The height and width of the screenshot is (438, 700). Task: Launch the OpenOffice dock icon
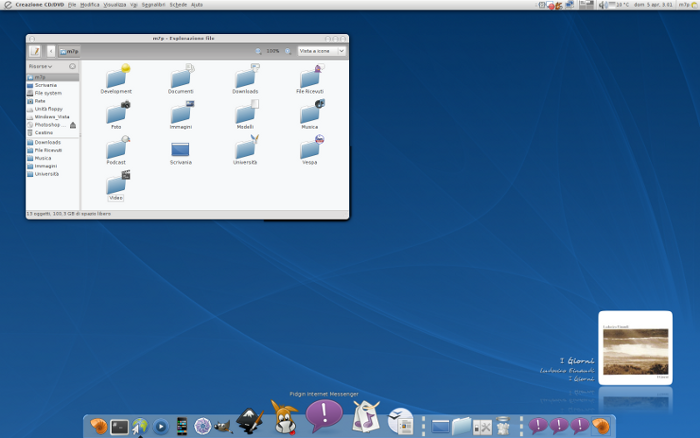tap(401, 421)
